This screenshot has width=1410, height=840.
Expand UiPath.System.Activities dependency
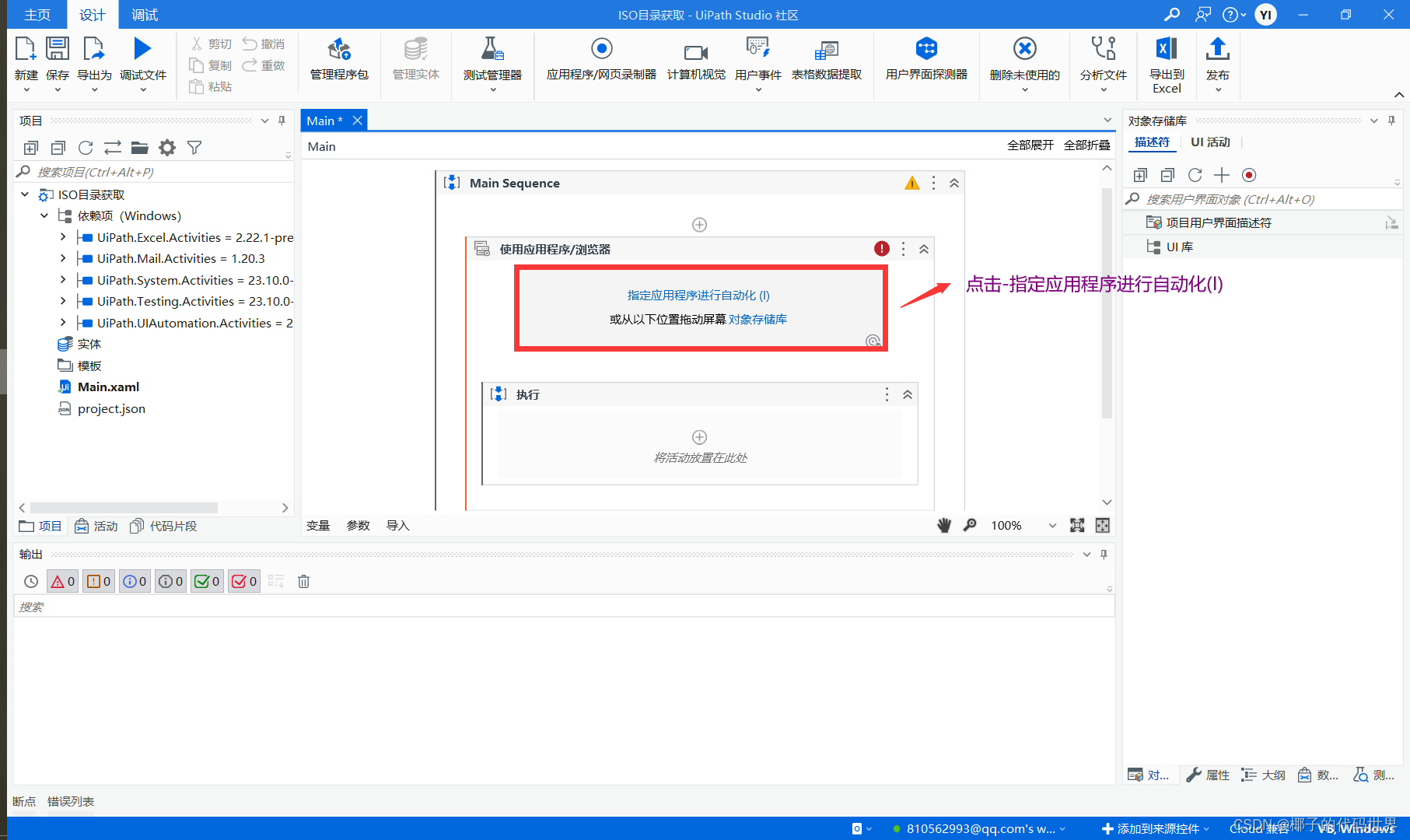(x=63, y=280)
